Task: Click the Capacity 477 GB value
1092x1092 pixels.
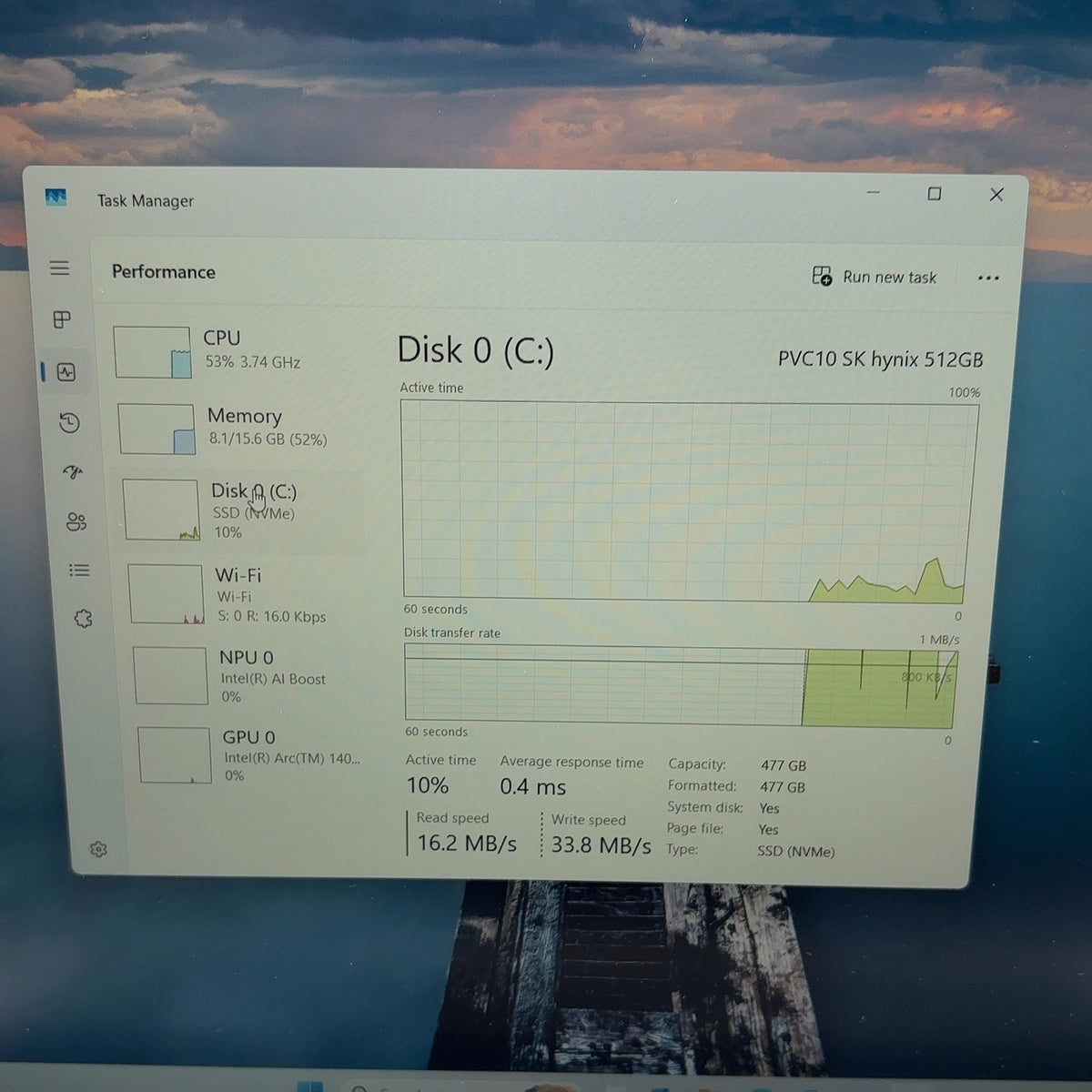Action: 784,765
